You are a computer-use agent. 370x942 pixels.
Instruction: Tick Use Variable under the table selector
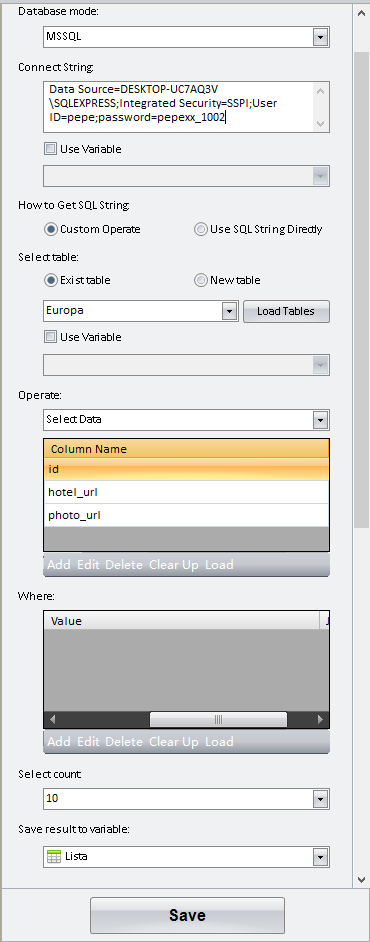click(50, 336)
